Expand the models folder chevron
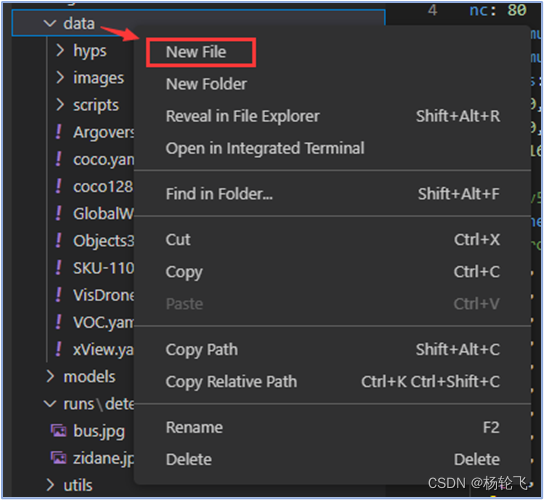This screenshot has height=500, width=544. (50, 376)
